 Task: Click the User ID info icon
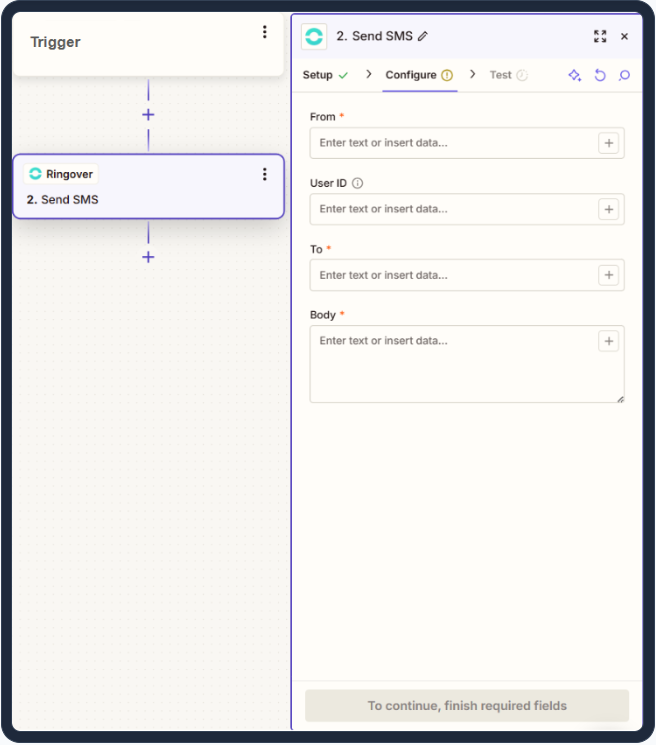point(358,183)
